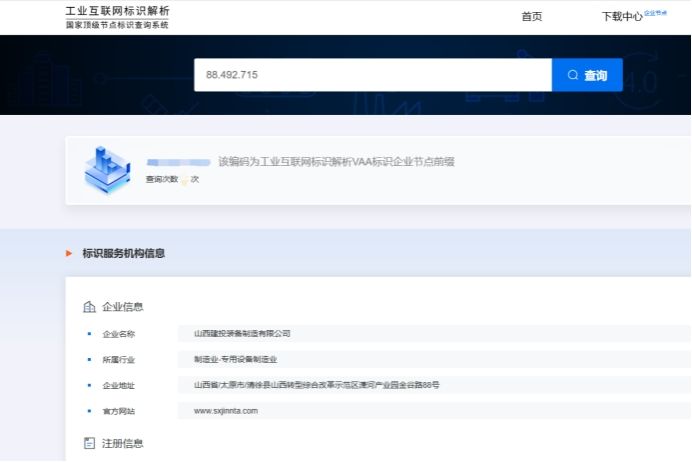Open the 下载中心 download center menu
The height and width of the screenshot is (462, 692).
tap(622, 17)
